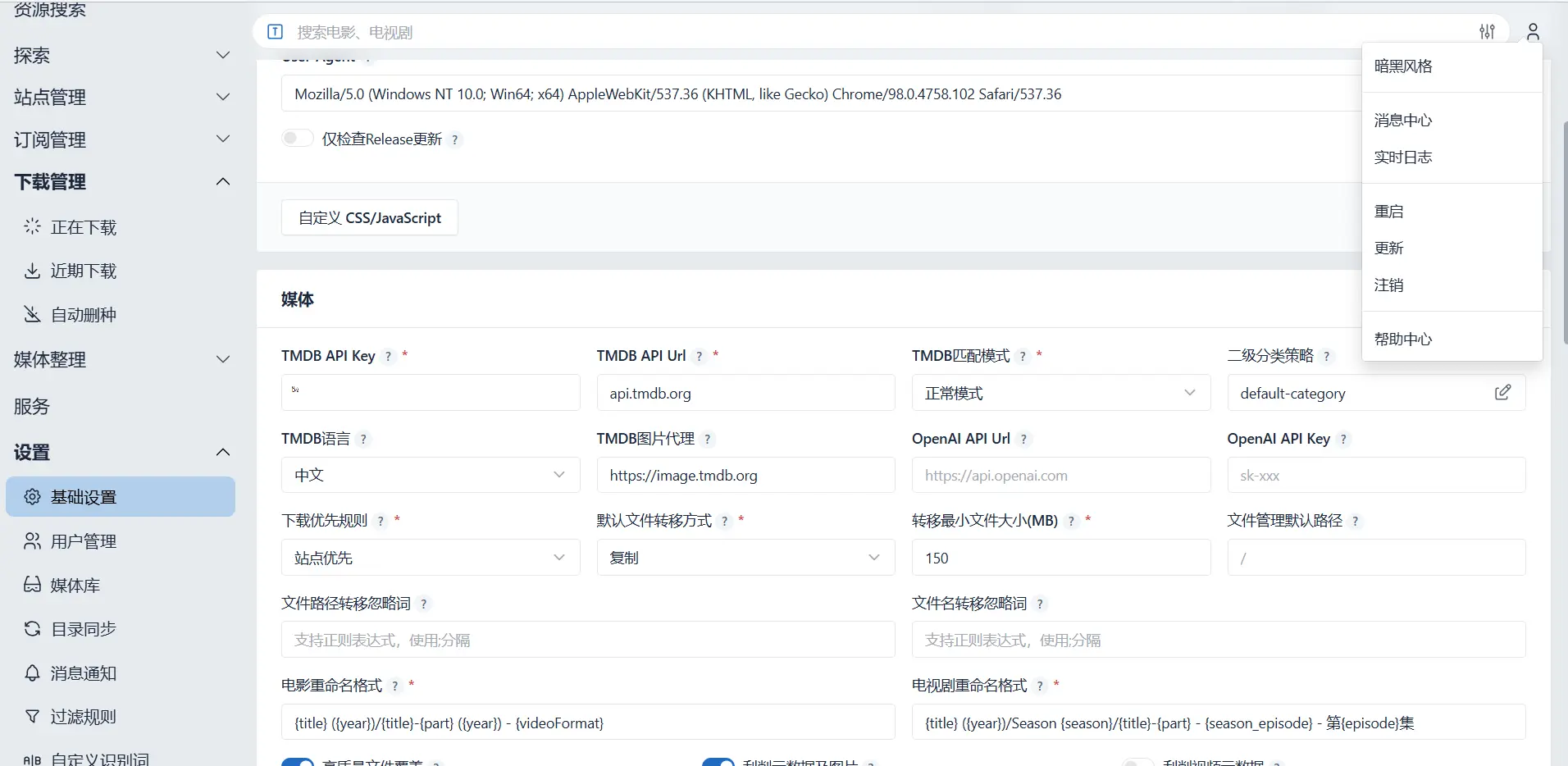1568x766 pixels.
Task: Click the 自动删种 icon
Action: click(32, 314)
